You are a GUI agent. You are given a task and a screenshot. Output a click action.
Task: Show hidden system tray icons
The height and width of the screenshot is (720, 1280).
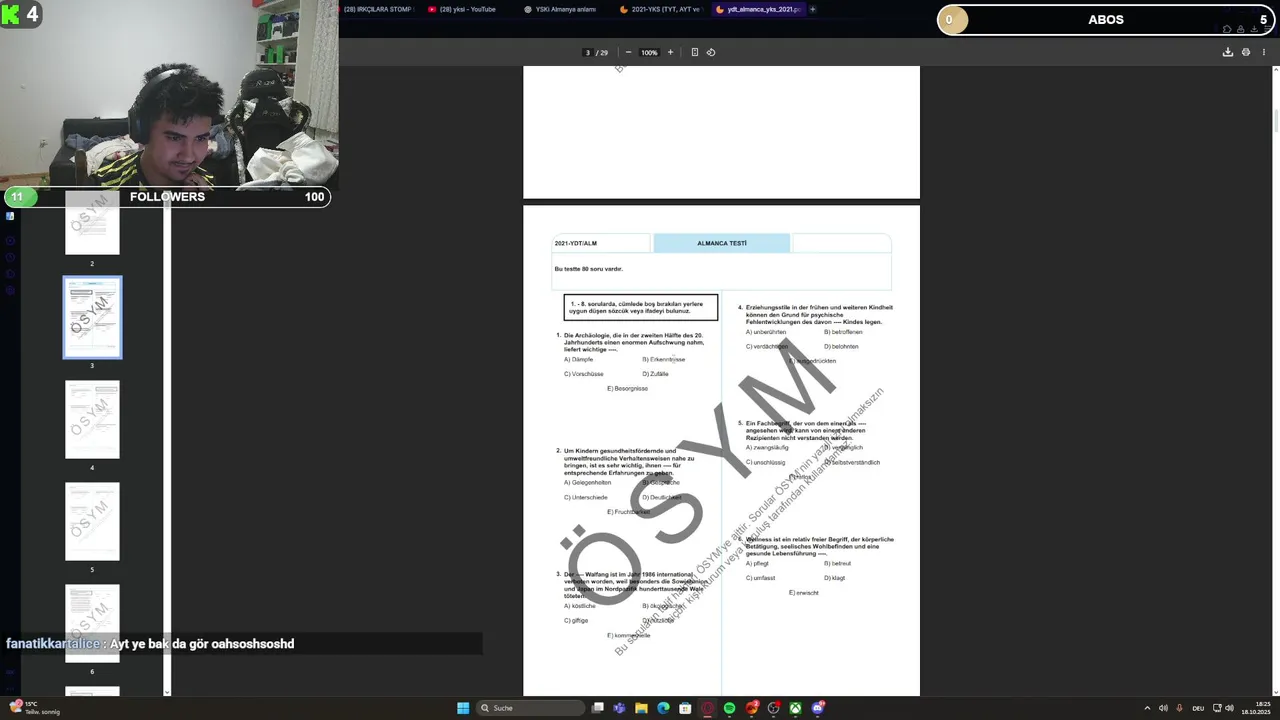1147,708
